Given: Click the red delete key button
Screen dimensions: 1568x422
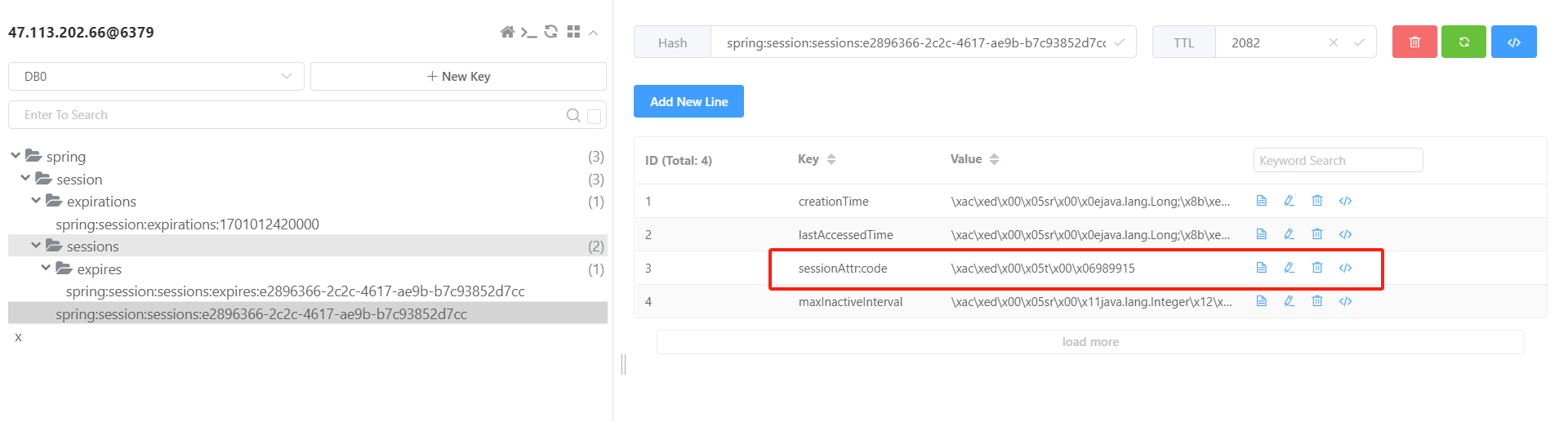Looking at the screenshot, I should pos(1414,42).
